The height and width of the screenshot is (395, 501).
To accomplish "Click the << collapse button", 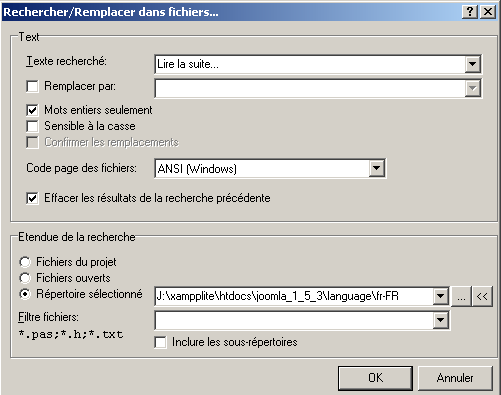I will click(x=482, y=296).
